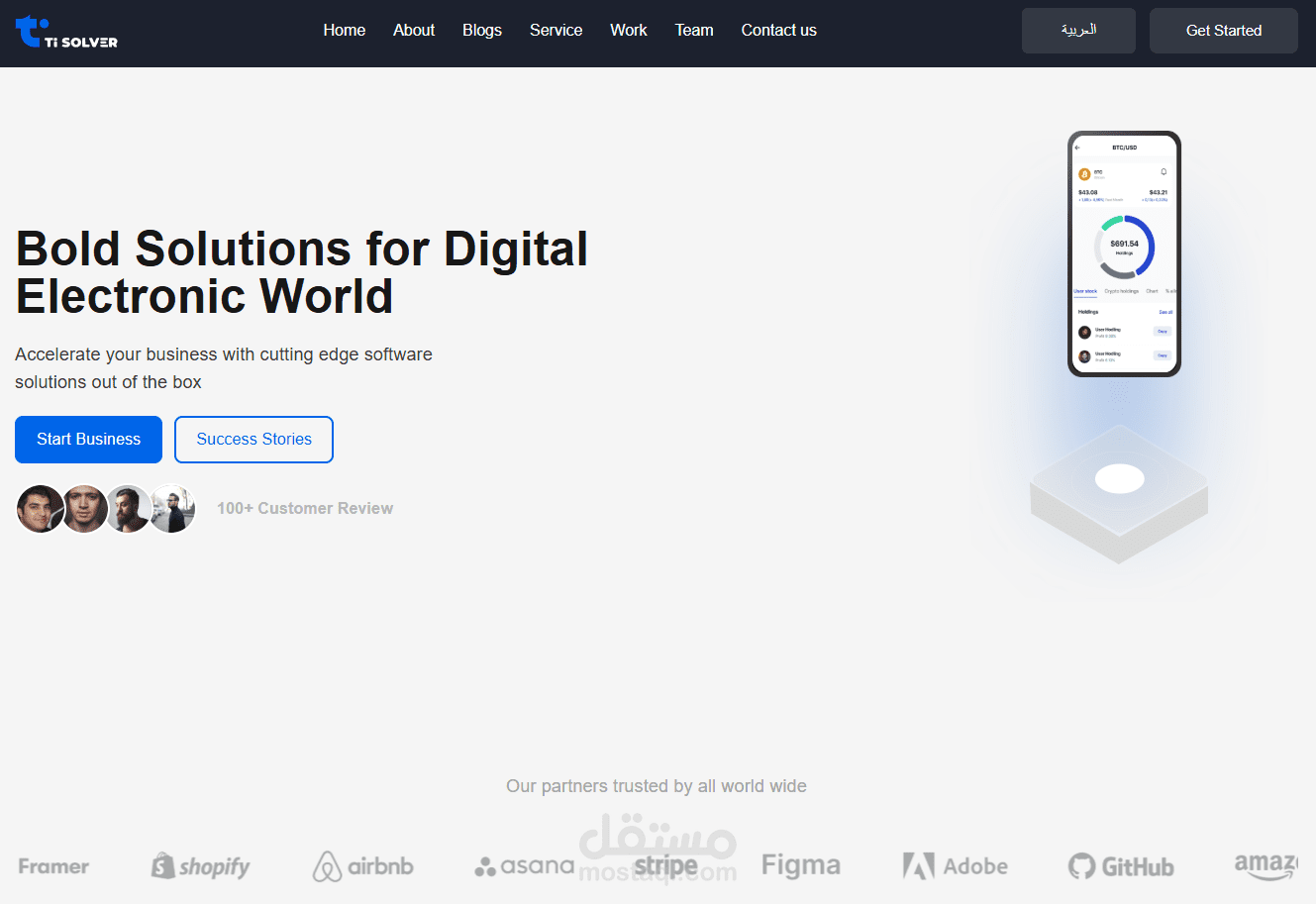Image resolution: width=1316 pixels, height=904 pixels.
Task: Open Success Stories
Action: click(x=253, y=440)
